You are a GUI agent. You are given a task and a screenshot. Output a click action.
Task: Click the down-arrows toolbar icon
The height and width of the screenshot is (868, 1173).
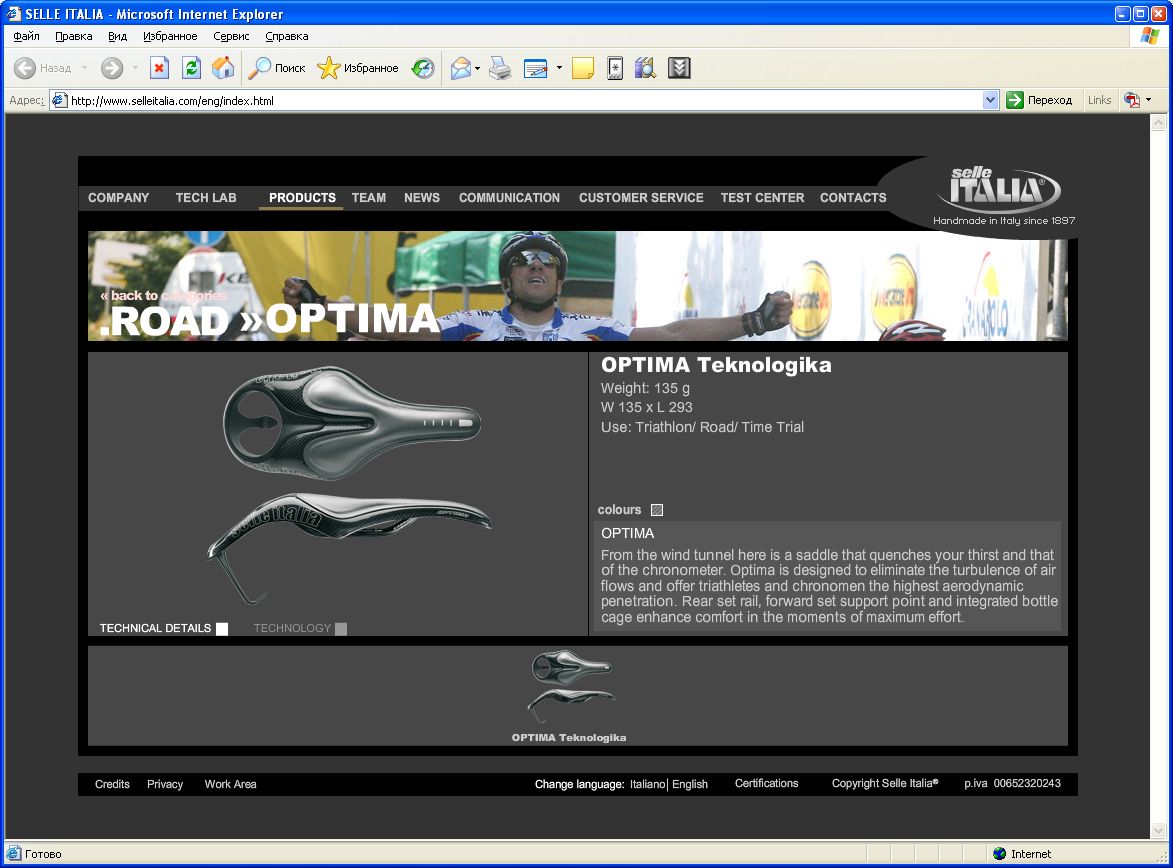click(x=679, y=68)
